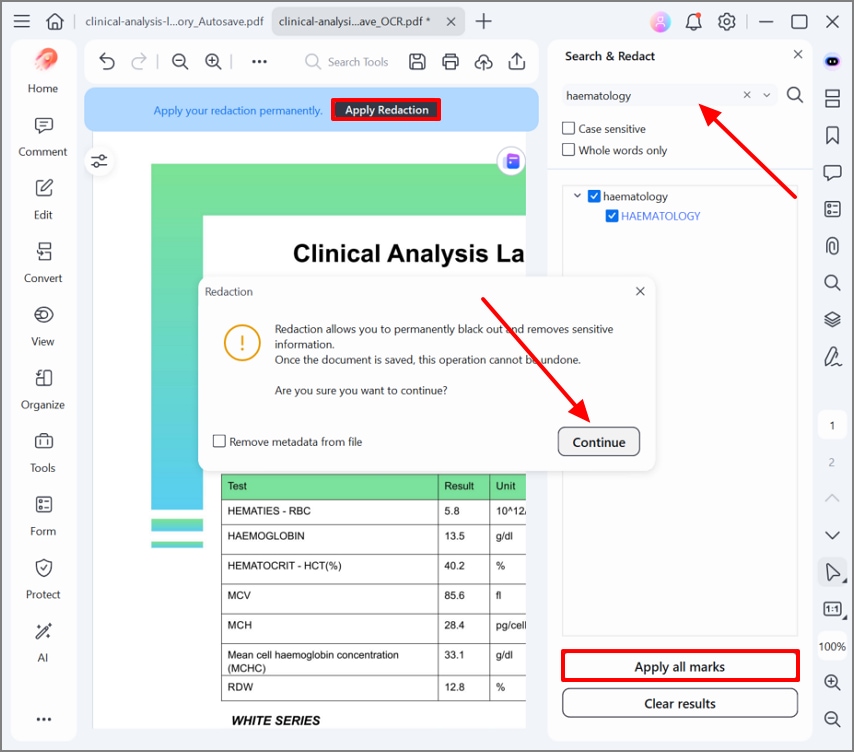Print the document
The height and width of the screenshot is (752, 854).
click(x=450, y=62)
